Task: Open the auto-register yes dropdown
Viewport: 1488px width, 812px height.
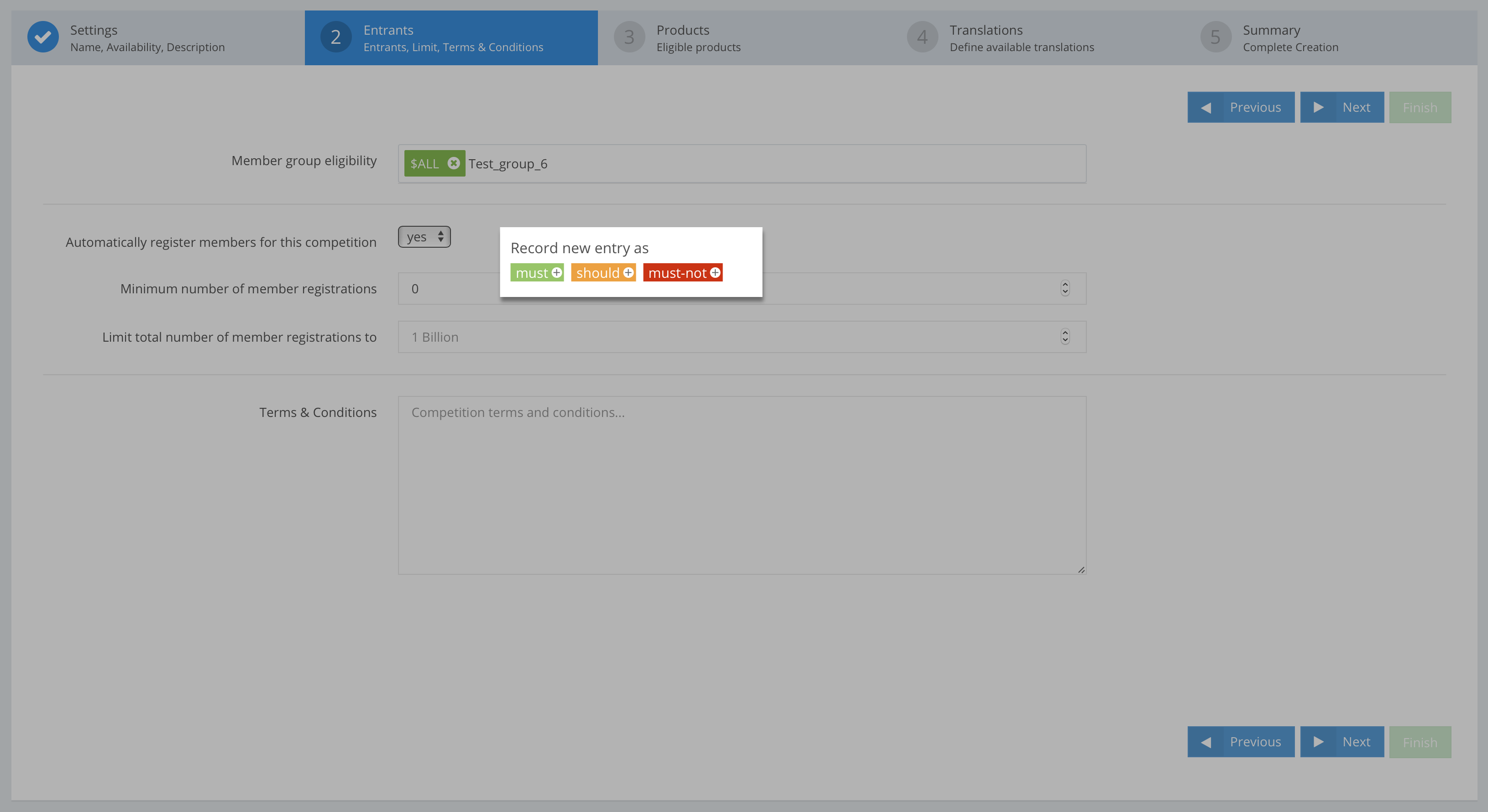Action: point(424,237)
